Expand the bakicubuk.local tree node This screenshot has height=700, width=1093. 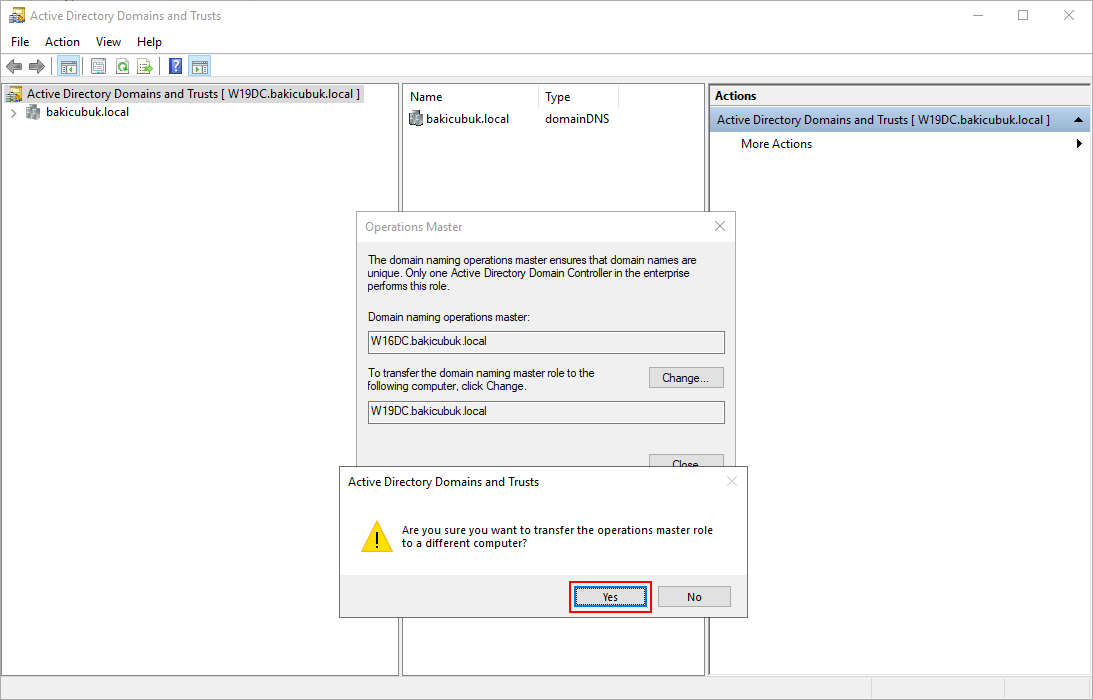(13, 112)
